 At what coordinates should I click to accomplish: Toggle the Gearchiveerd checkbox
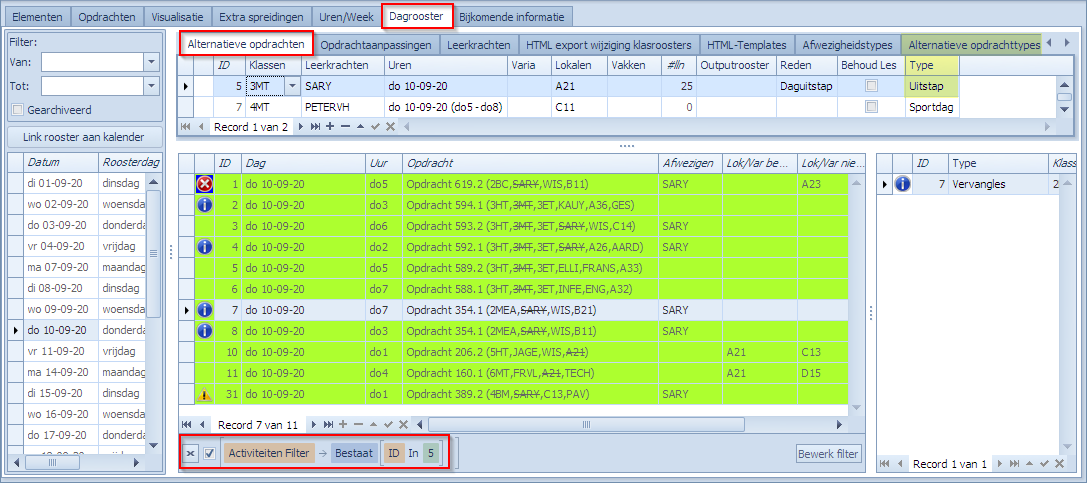tap(17, 109)
